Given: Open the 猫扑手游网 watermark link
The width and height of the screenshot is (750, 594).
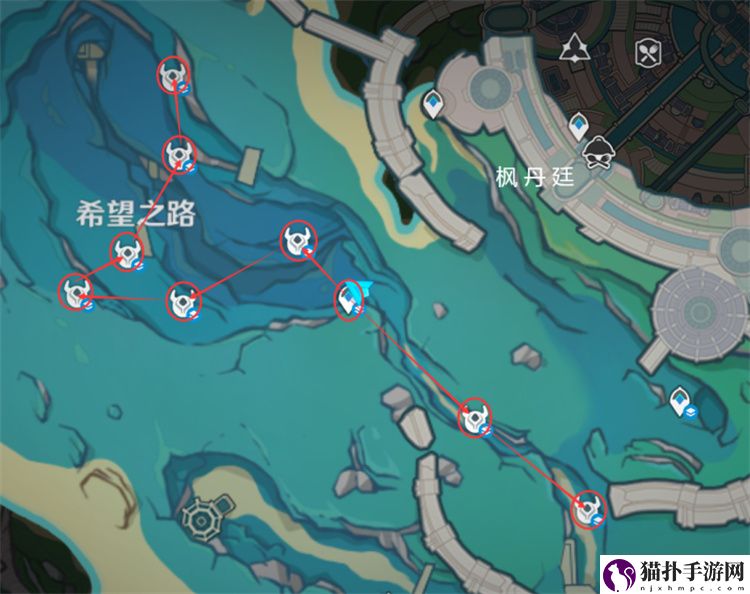Looking at the screenshot, I should pos(674,574).
